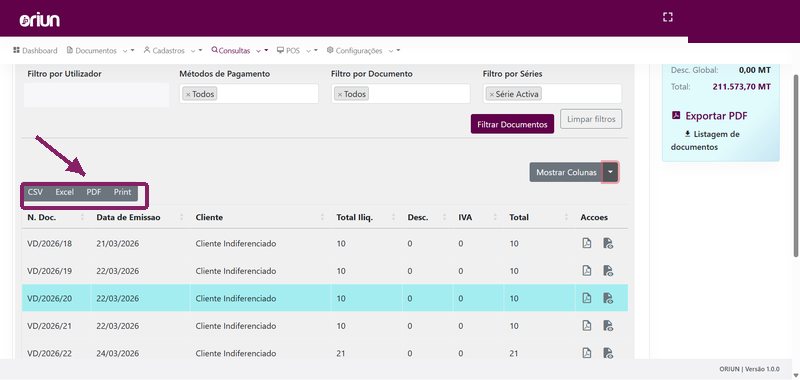Click the page vertical scrollbar
Viewport: 800px width, 380px height.
[x=796, y=165]
